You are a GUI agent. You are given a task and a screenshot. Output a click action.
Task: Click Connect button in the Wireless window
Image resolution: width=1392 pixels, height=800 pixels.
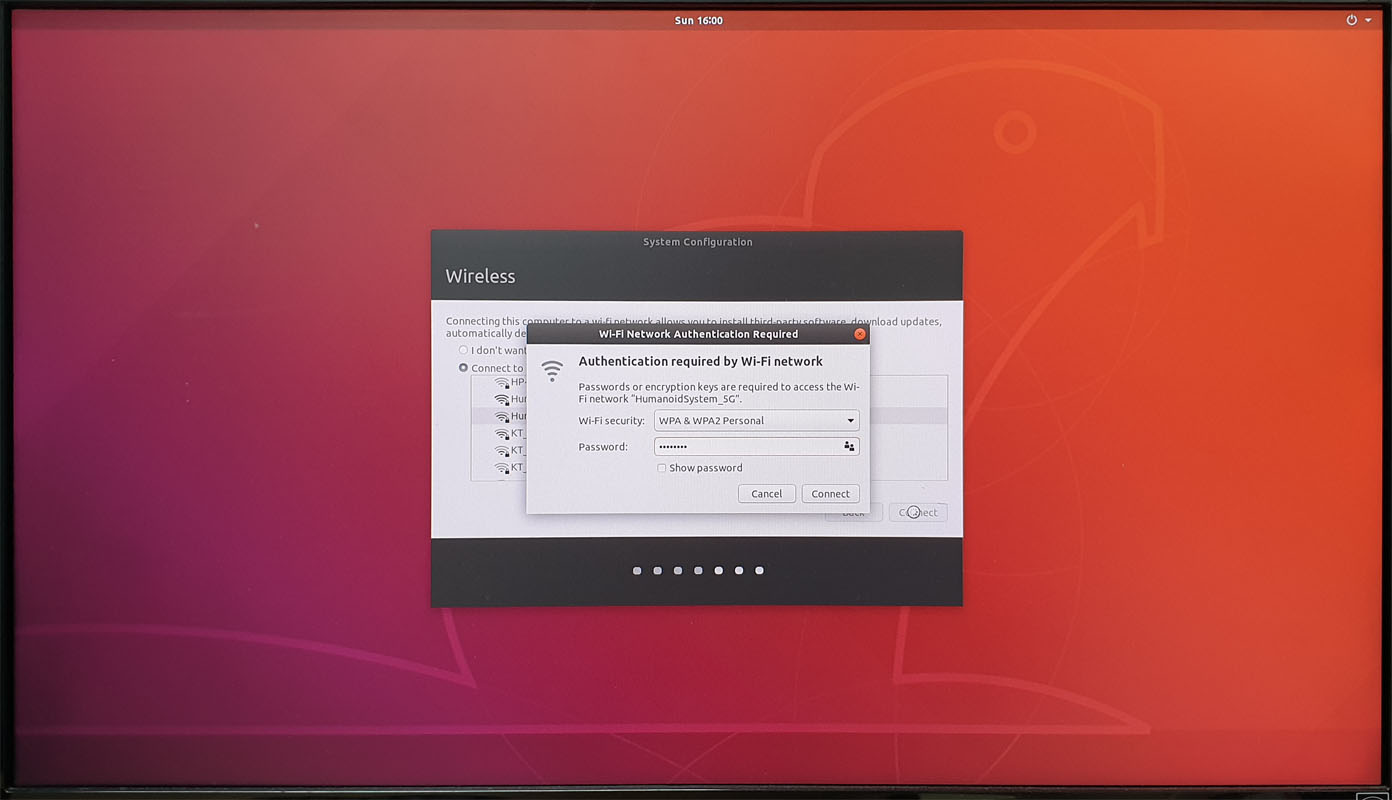pyautogui.click(x=917, y=512)
